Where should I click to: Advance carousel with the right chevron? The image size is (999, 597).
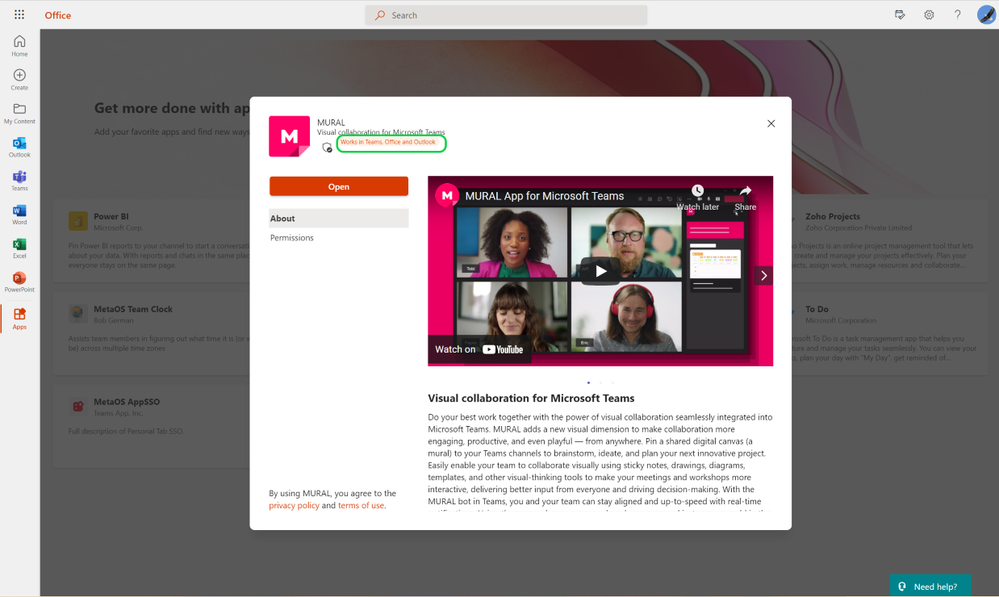tap(763, 275)
